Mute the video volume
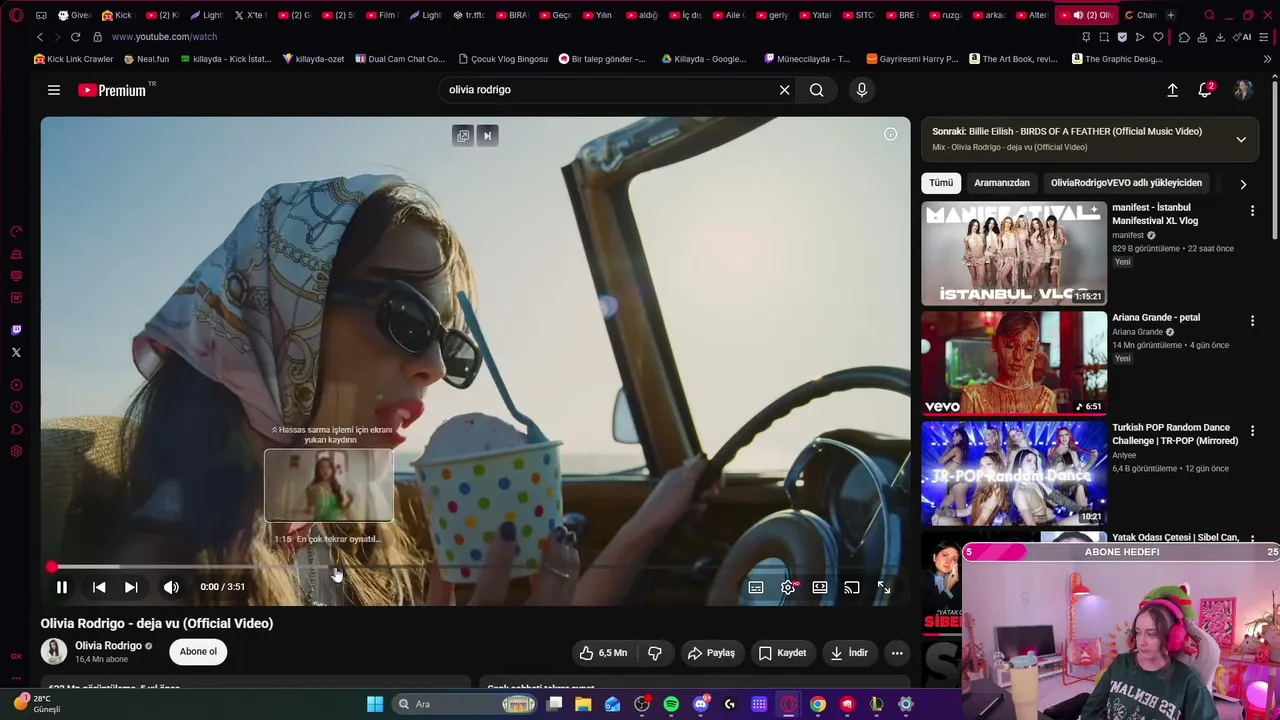The width and height of the screenshot is (1280, 720). 171,587
